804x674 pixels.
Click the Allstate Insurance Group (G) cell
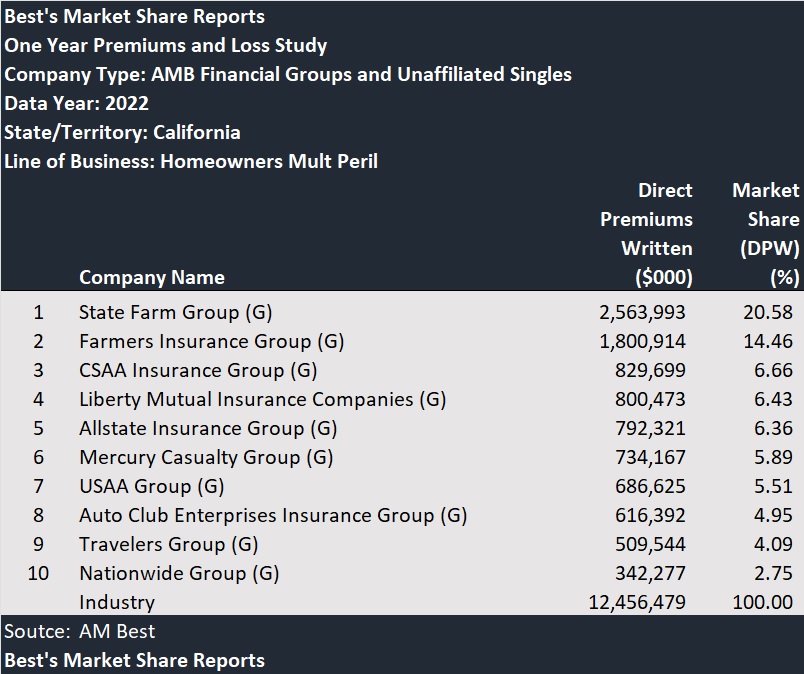tap(208, 428)
